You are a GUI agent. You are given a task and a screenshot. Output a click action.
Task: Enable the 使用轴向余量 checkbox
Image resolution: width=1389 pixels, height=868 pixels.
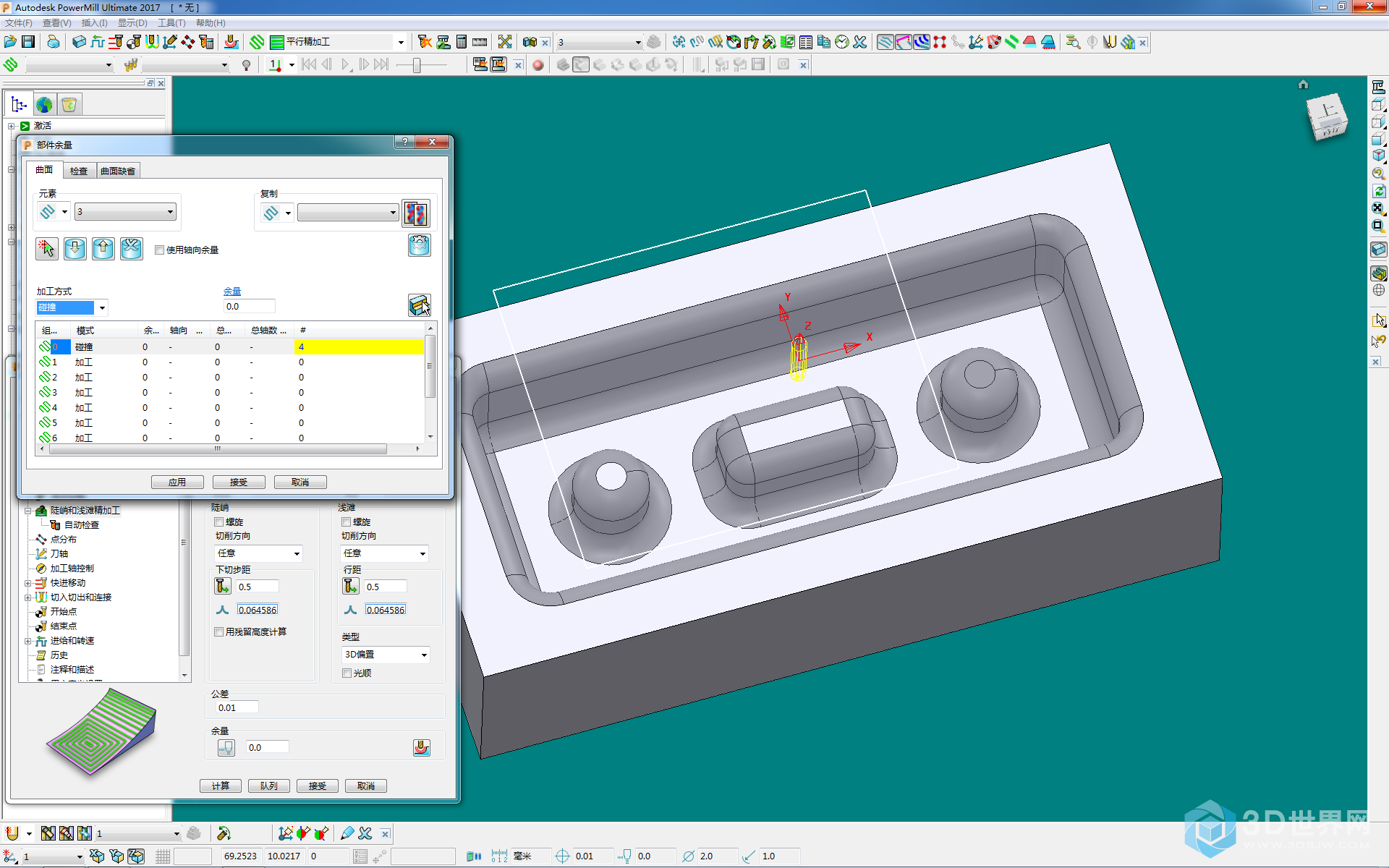159,250
